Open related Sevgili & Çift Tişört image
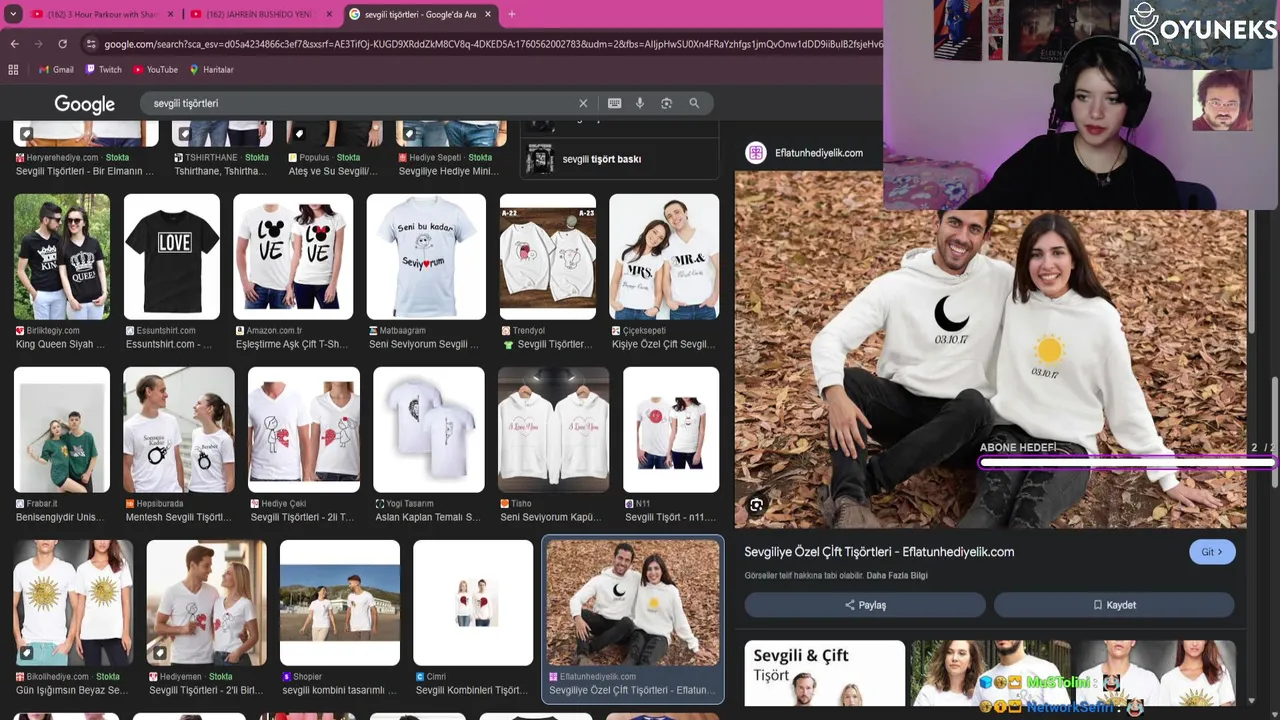Viewport: 1280px width, 720px height. pos(825,674)
